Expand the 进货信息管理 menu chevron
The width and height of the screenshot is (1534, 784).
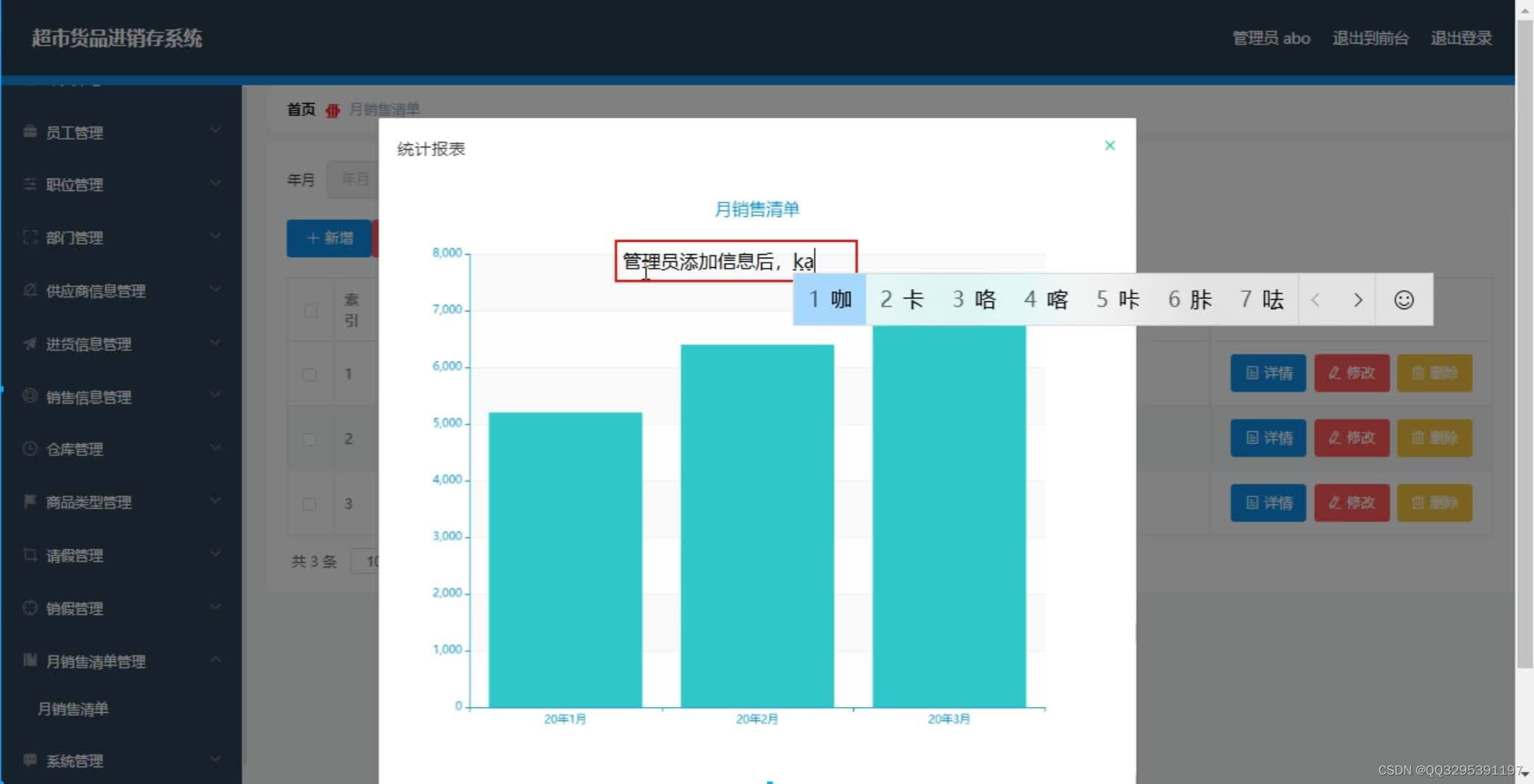point(216,342)
